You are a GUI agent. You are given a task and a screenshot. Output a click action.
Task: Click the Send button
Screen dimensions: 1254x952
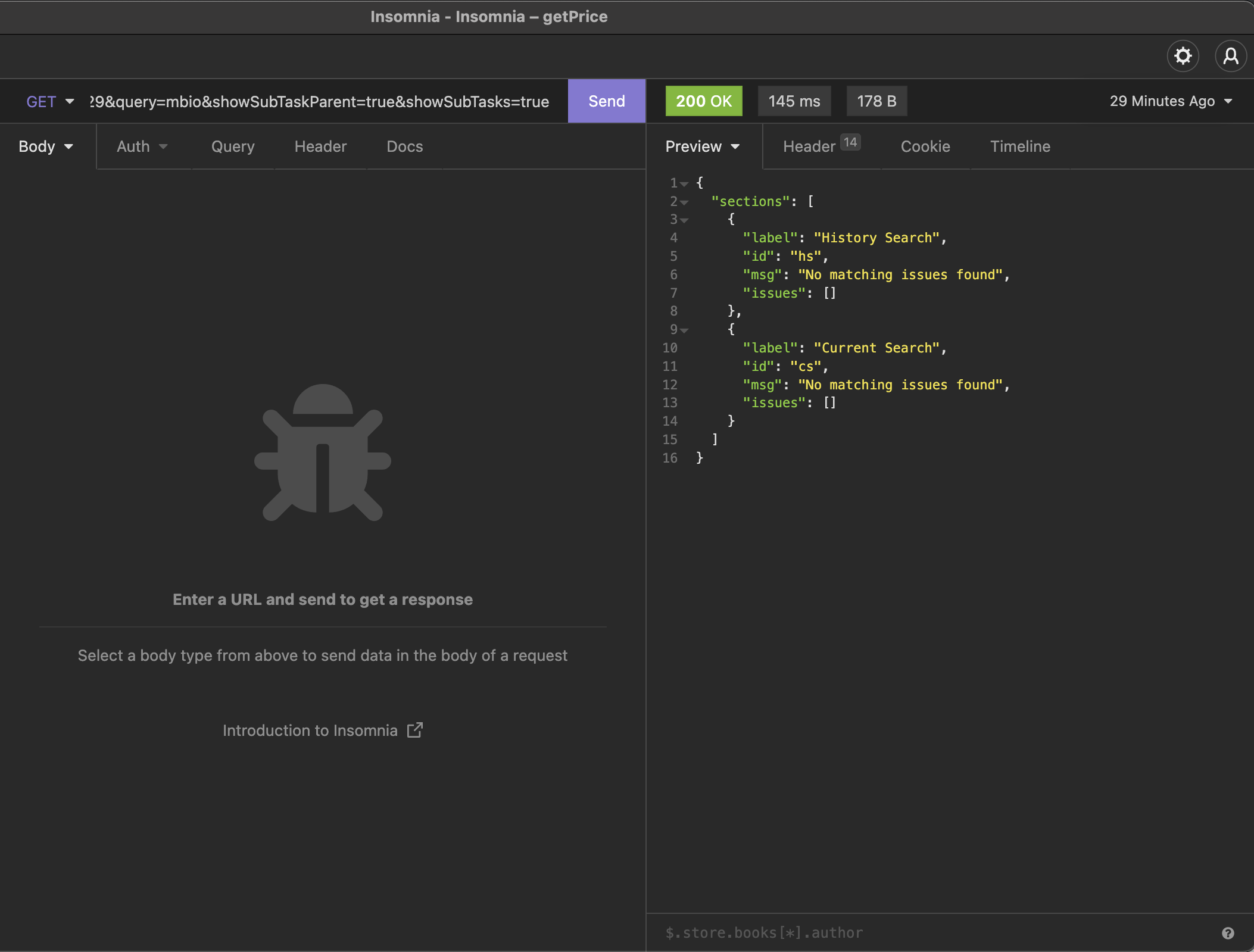(x=607, y=101)
